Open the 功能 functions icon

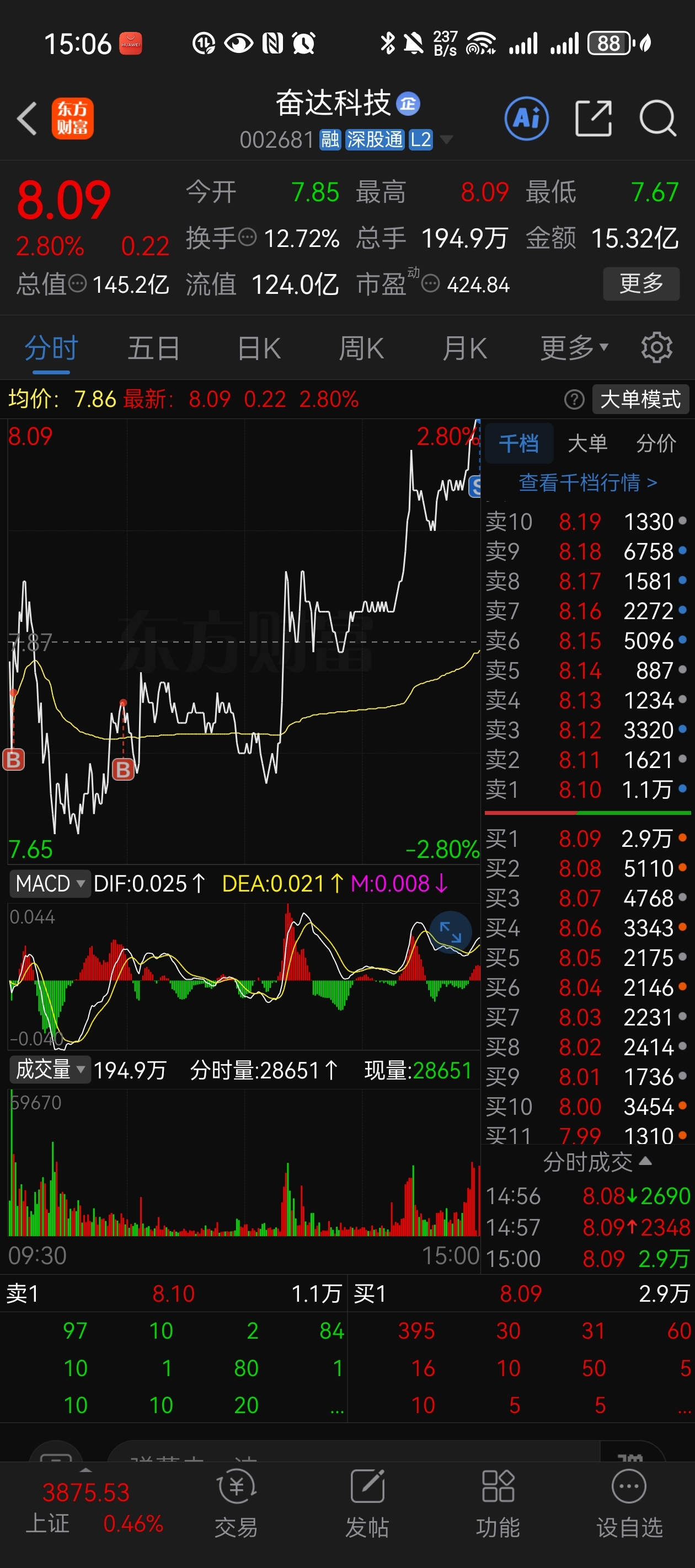(x=498, y=1504)
